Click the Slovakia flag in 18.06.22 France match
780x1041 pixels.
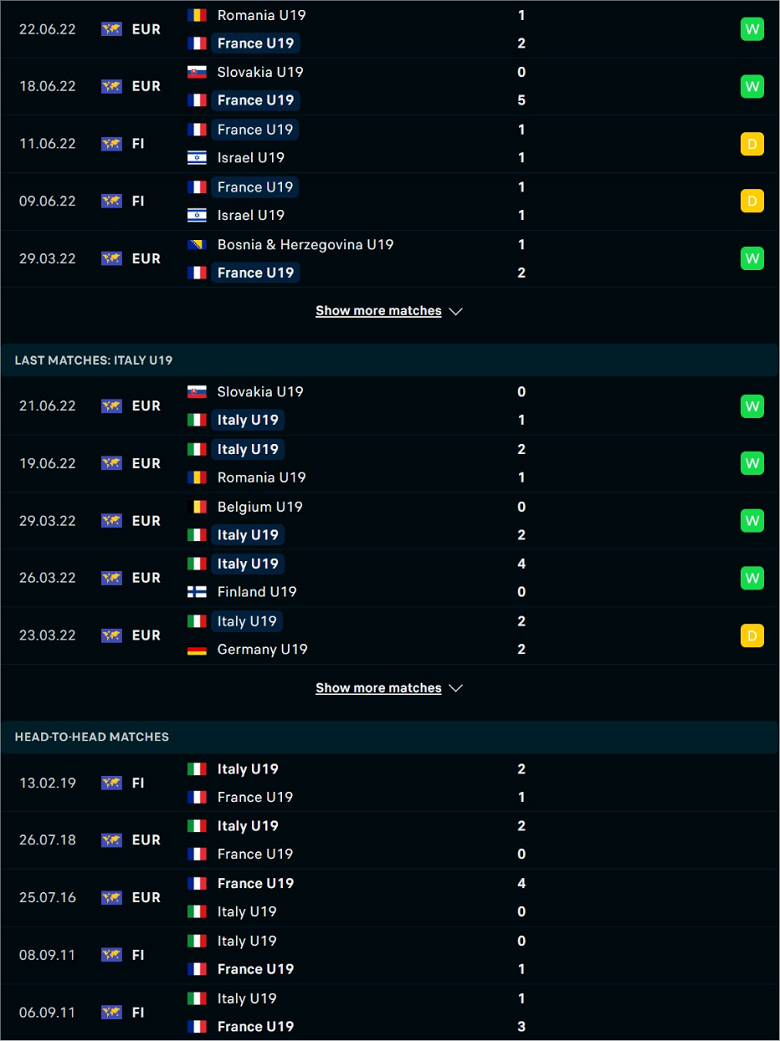[x=197, y=72]
